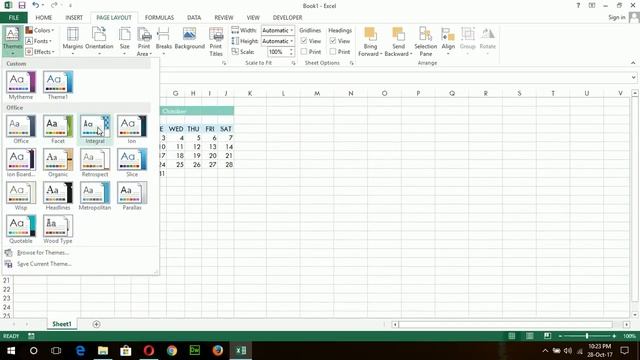The image size is (640, 360).
Task: Collapse the ribbon with the arrow
Action: click(x=633, y=63)
